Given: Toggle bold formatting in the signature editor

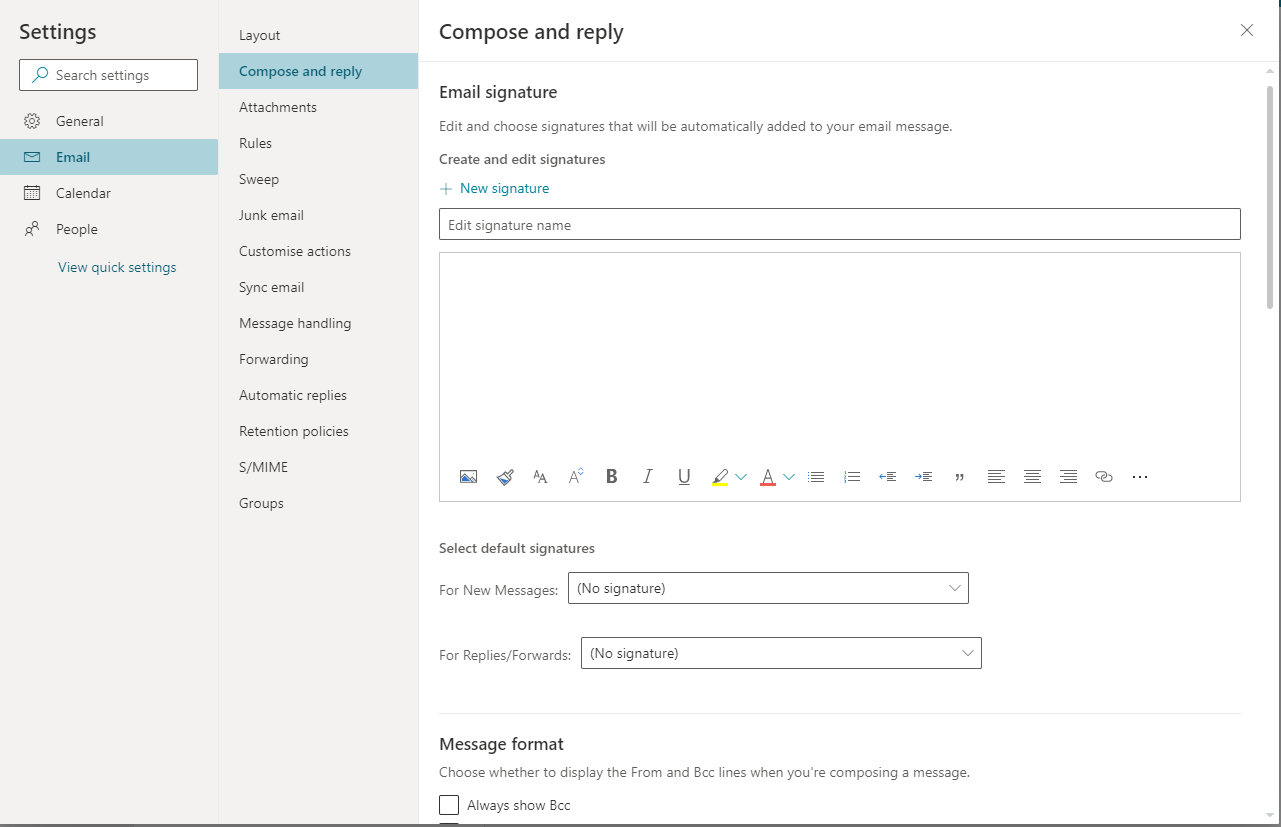Looking at the screenshot, I should (612, 477).
